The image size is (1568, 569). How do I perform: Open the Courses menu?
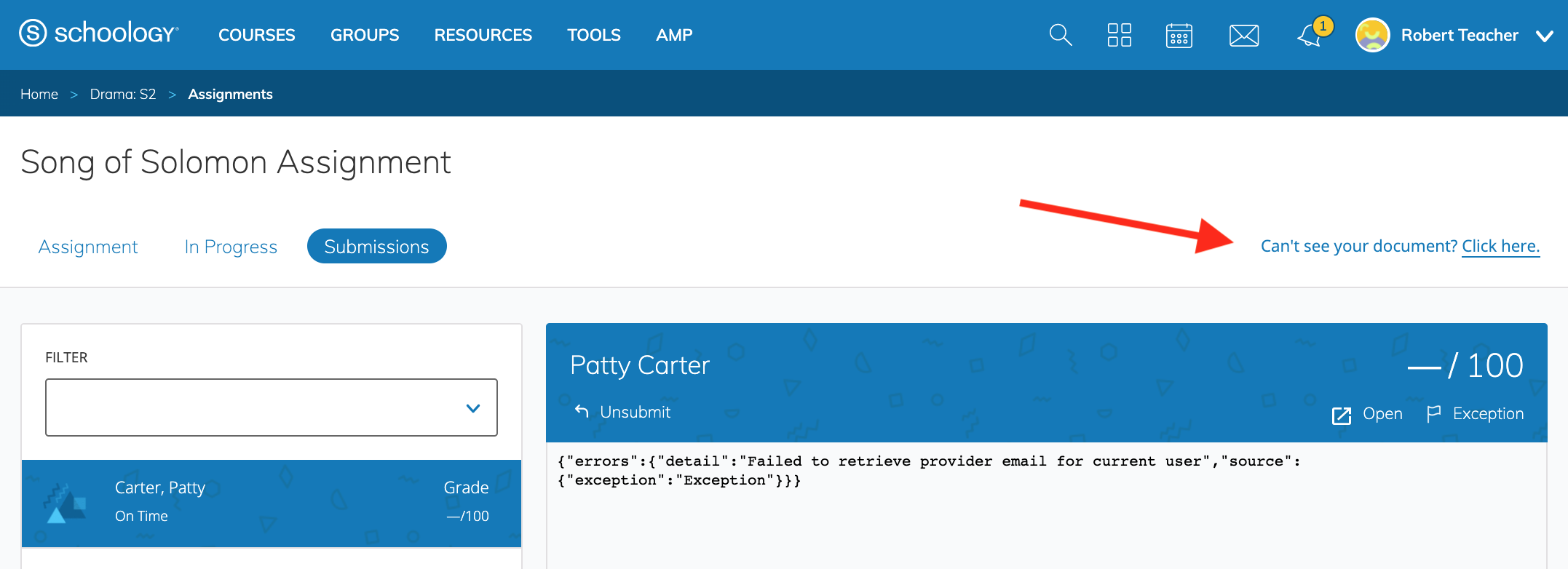[256, 35]
